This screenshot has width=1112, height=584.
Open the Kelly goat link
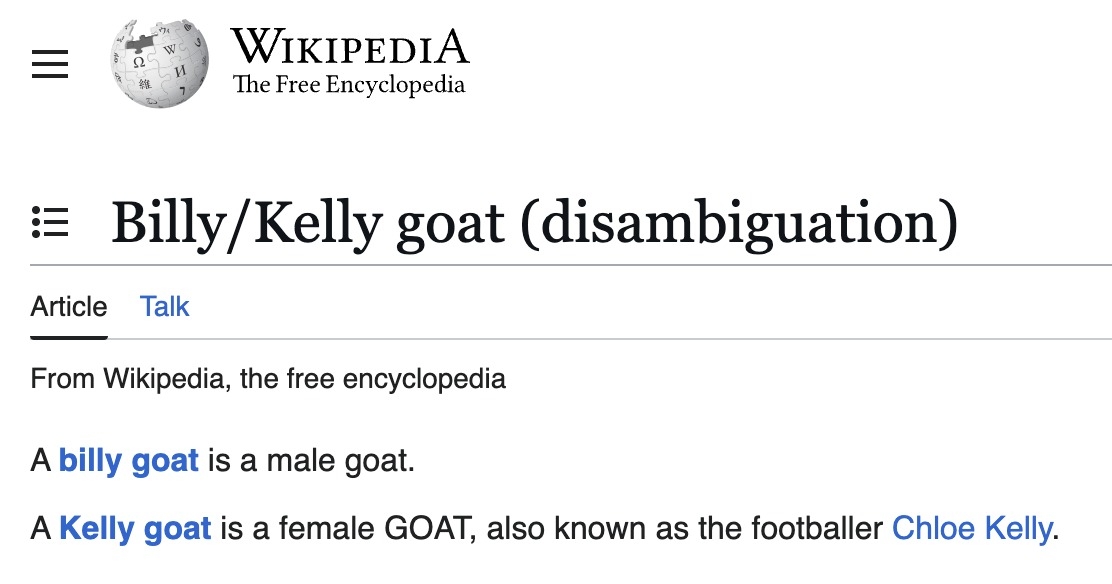tap(135, 527)
